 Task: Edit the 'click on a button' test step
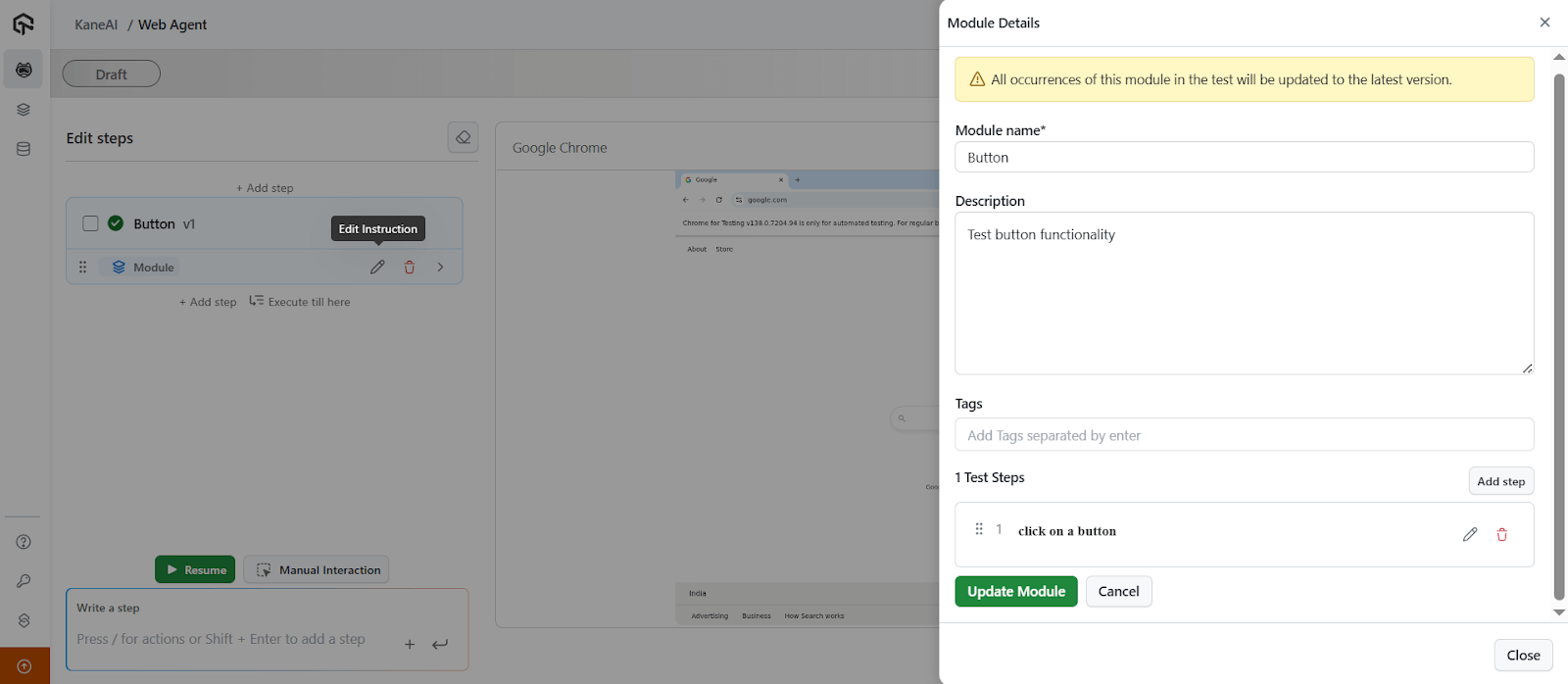pyautogui.click(x=1469, y=534)
